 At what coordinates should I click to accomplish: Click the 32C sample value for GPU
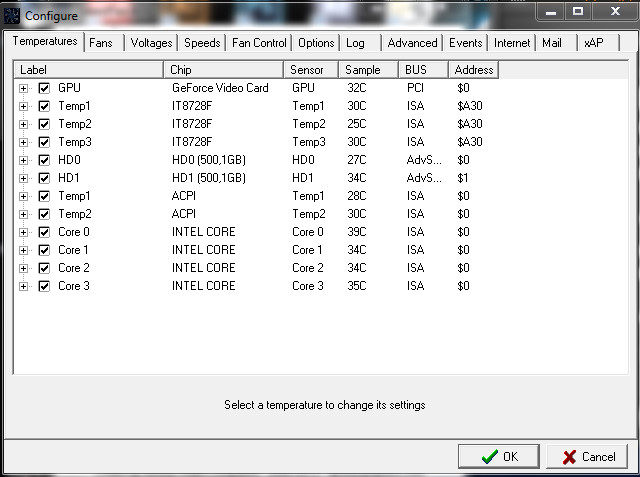pos(357,88)
